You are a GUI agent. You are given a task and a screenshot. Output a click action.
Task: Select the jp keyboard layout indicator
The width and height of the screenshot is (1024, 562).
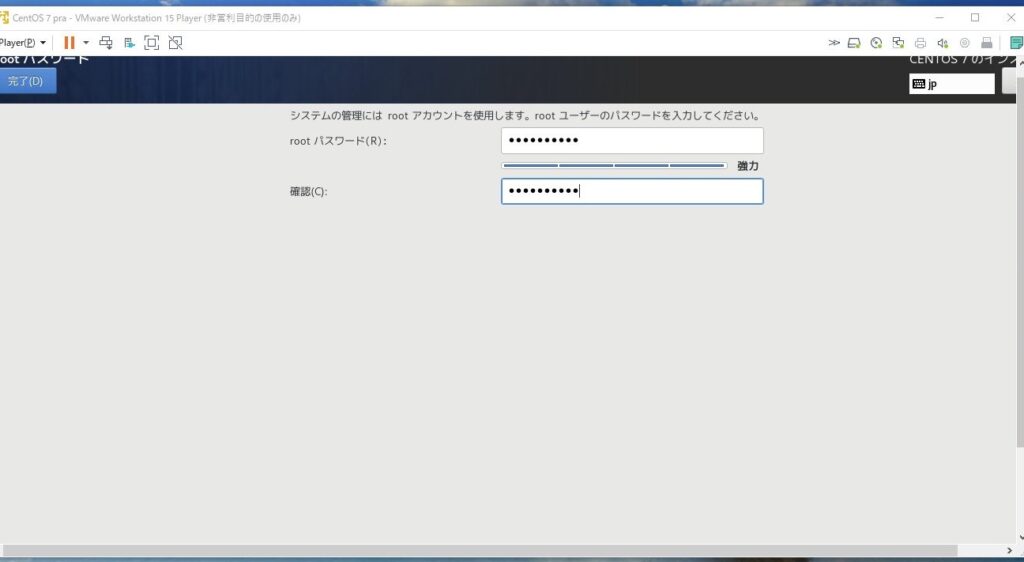coord(952,84)
